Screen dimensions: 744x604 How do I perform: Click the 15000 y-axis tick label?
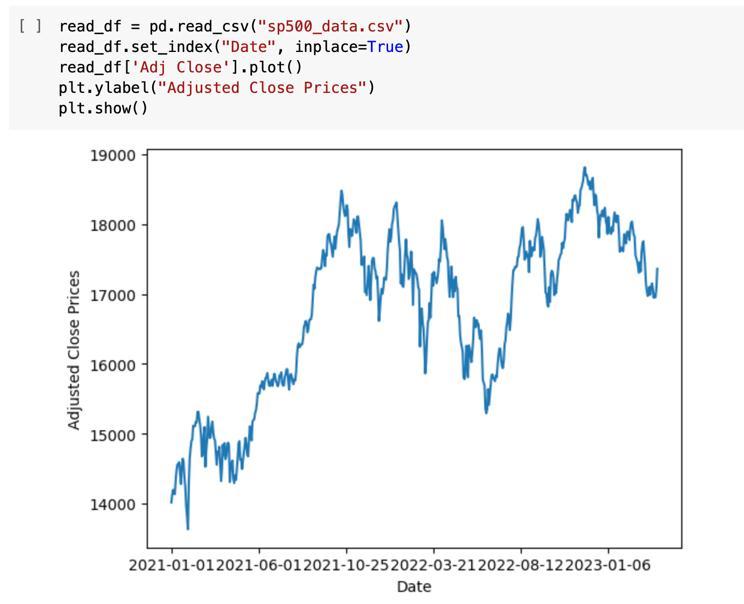tap(113, 435)
